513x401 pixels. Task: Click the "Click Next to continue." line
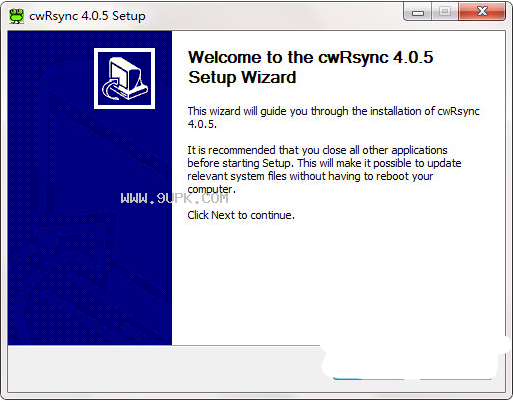pos(241,215)
